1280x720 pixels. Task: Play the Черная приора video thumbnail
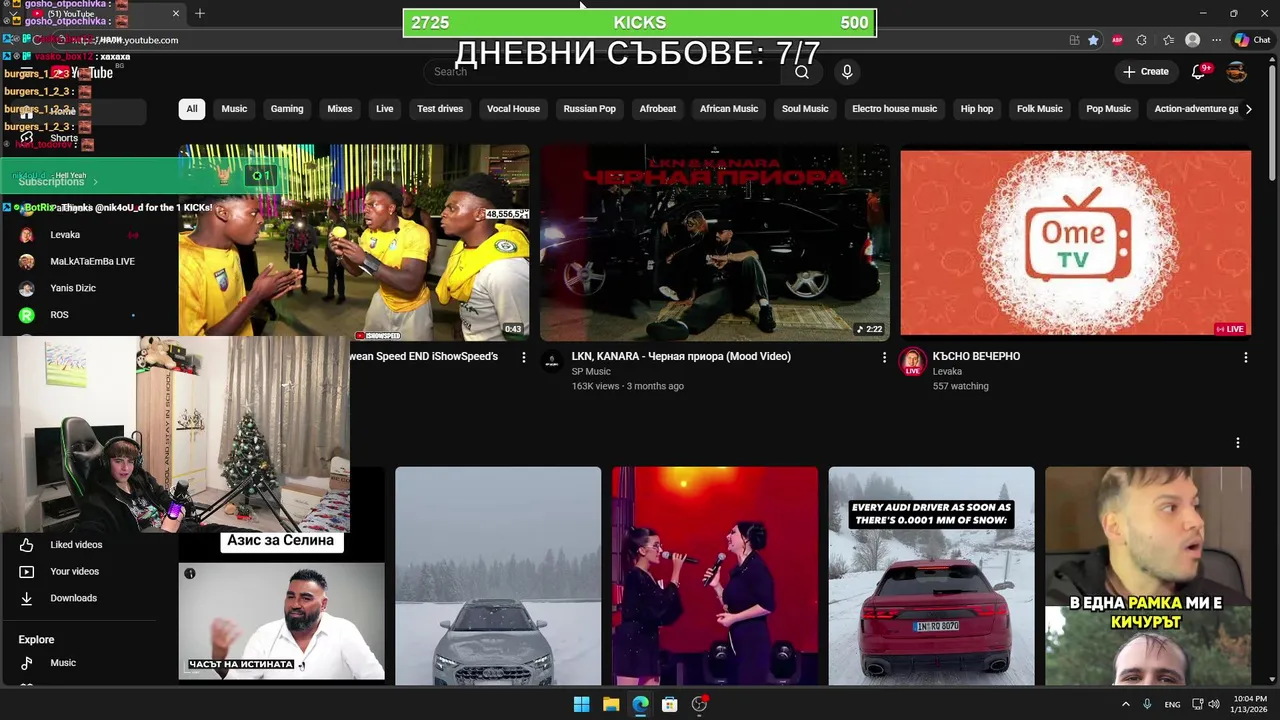[714, 243]
